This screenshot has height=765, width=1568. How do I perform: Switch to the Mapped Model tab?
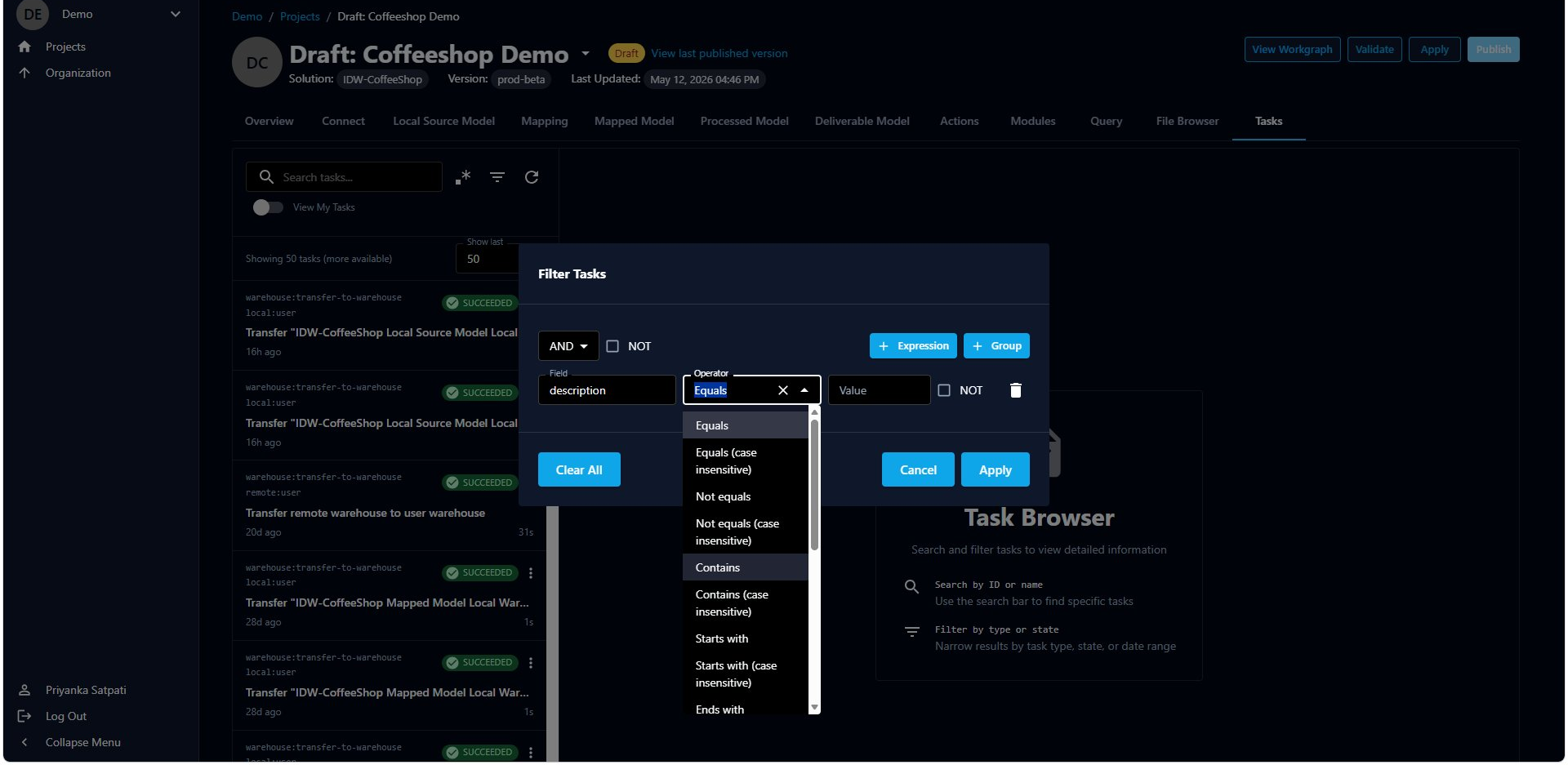pos(634,121)
